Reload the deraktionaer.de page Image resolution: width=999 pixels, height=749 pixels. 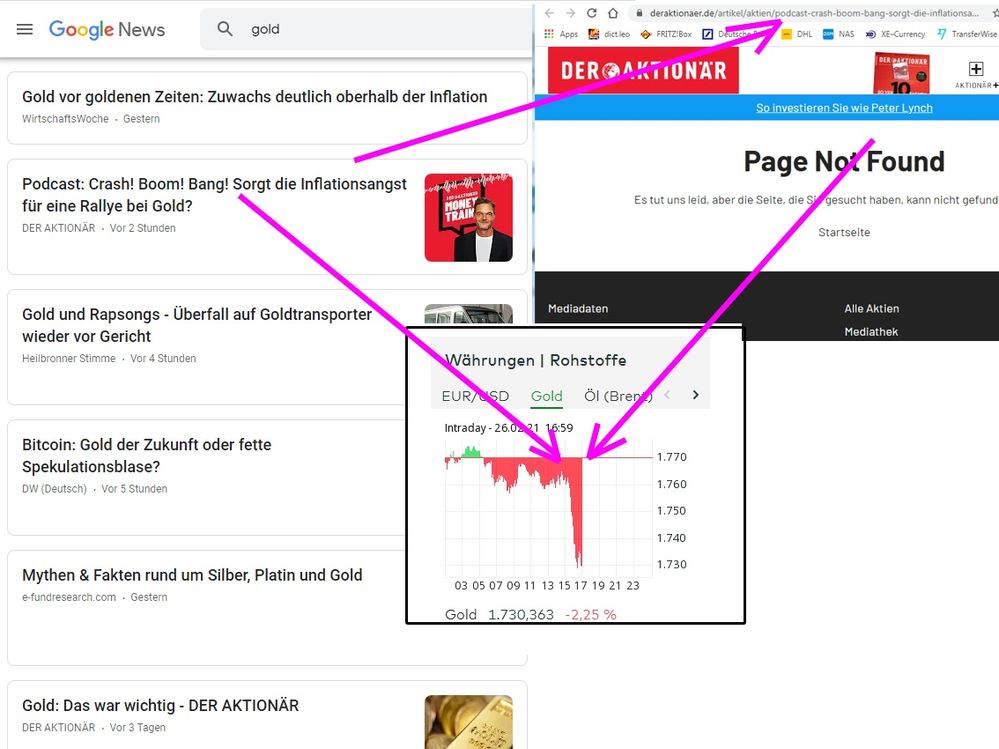click(x=591, y=13)
